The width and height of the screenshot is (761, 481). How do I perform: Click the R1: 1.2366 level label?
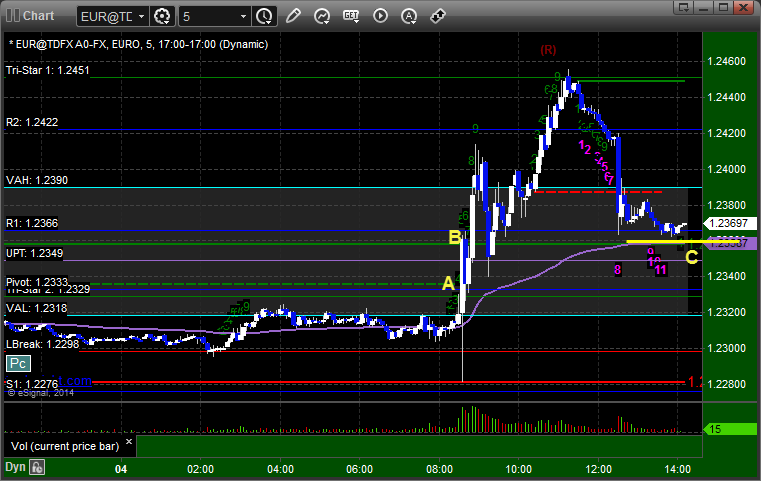(x=32, y=223)
